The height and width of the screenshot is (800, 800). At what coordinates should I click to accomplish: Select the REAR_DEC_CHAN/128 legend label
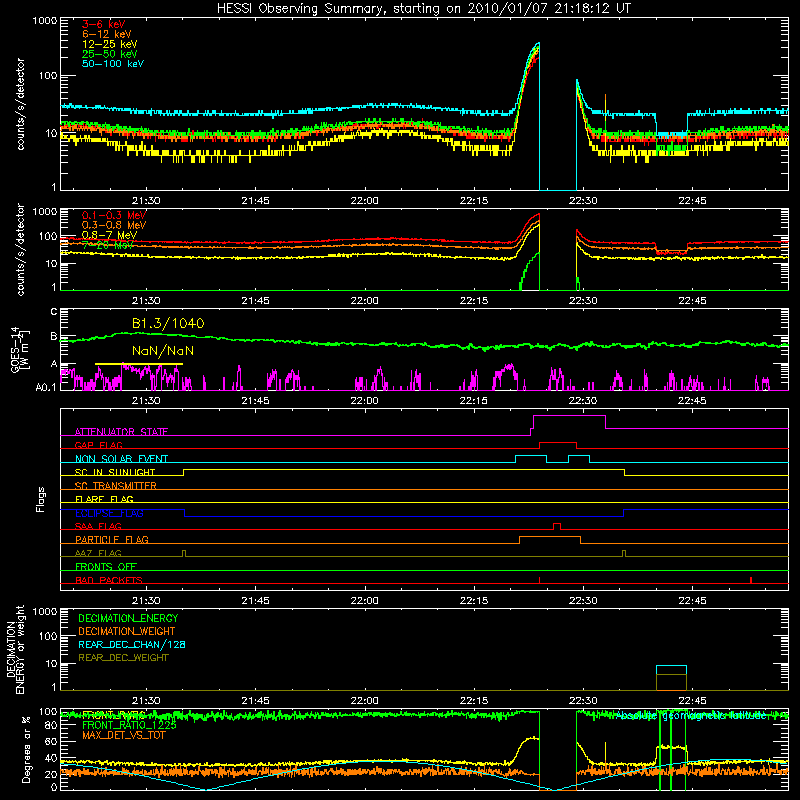click(x=132, y=644)
